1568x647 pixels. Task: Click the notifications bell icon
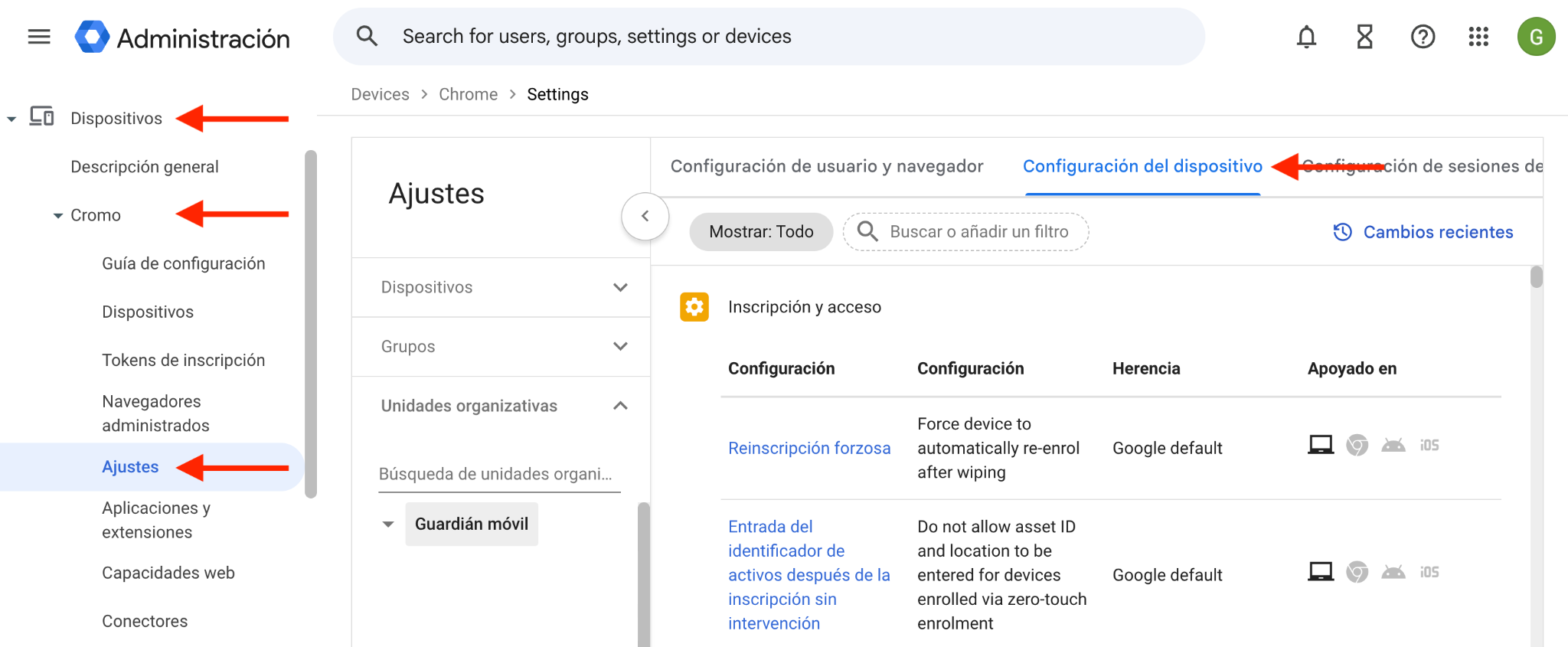pos(1306,37)
